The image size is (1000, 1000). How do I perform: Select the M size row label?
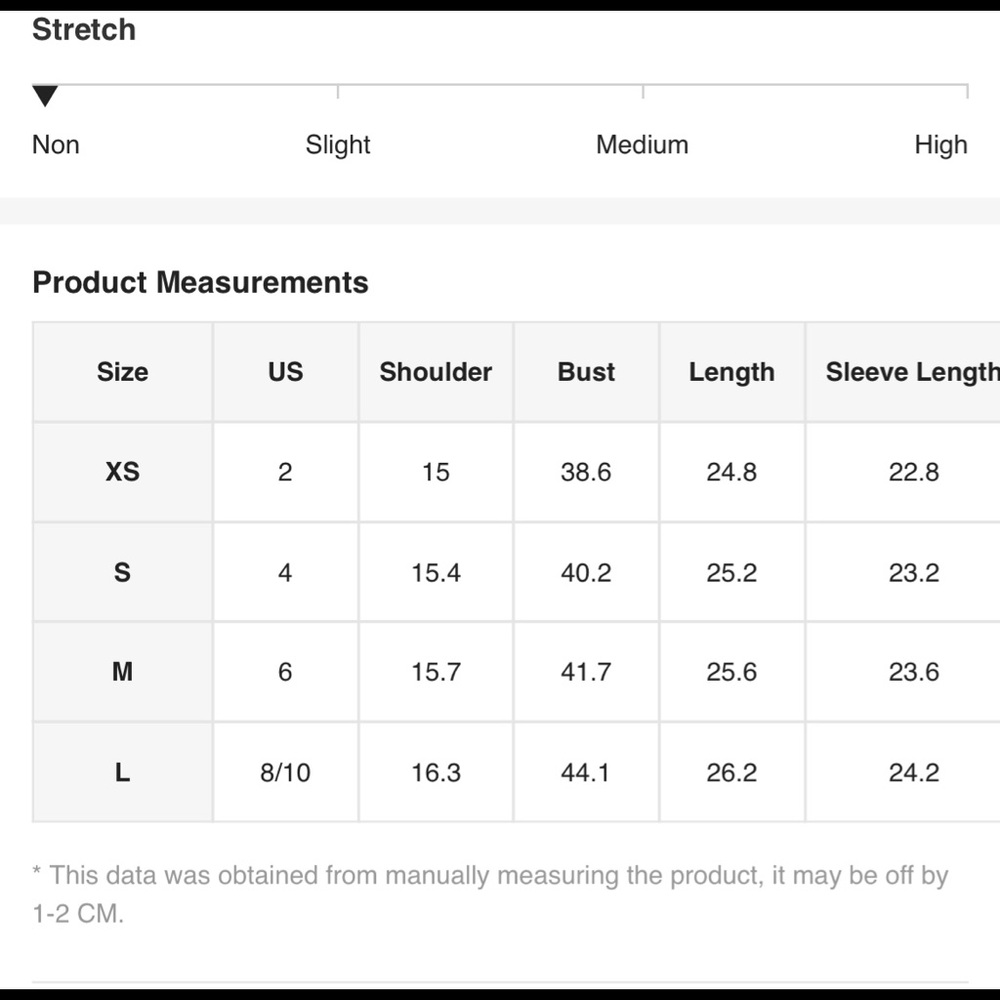click(x=122, y=672)
